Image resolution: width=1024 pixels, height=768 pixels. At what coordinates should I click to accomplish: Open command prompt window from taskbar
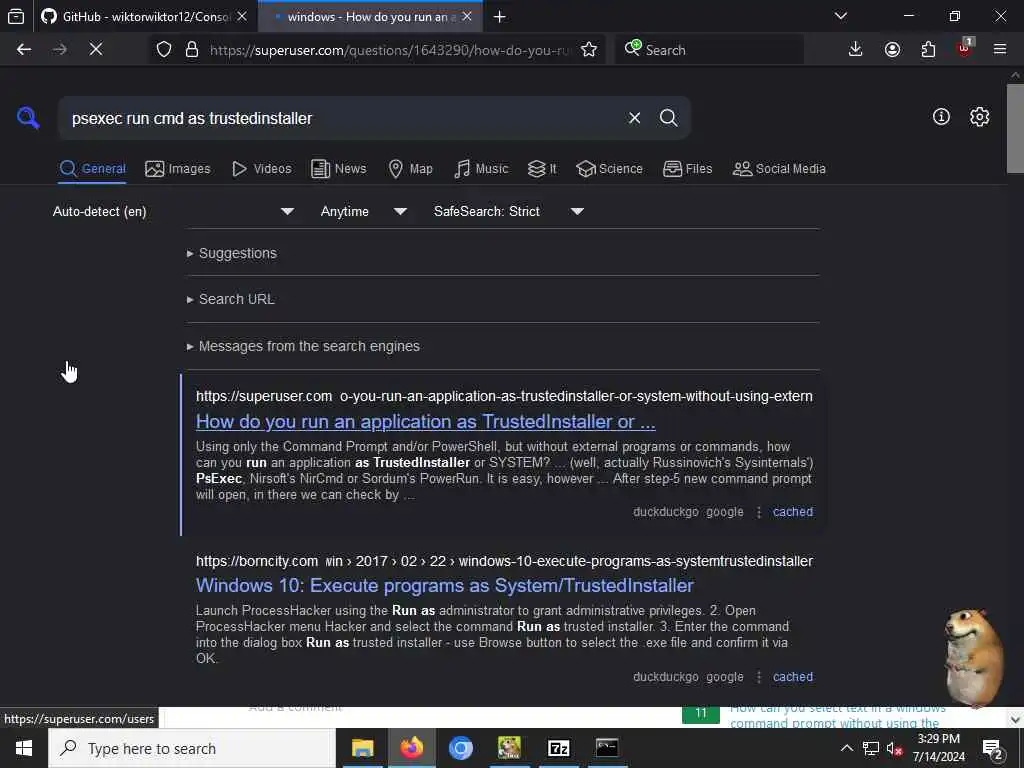[607, 748]
